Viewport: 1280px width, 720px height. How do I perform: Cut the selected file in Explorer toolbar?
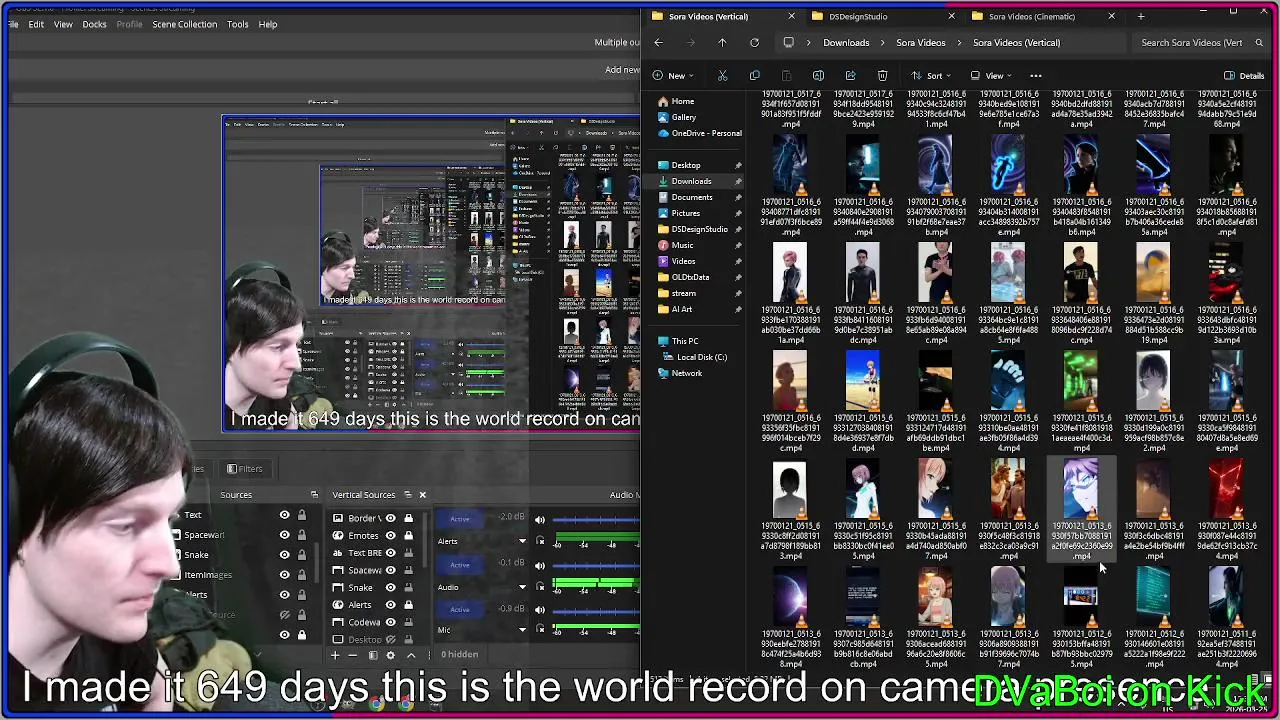[722, 75]
